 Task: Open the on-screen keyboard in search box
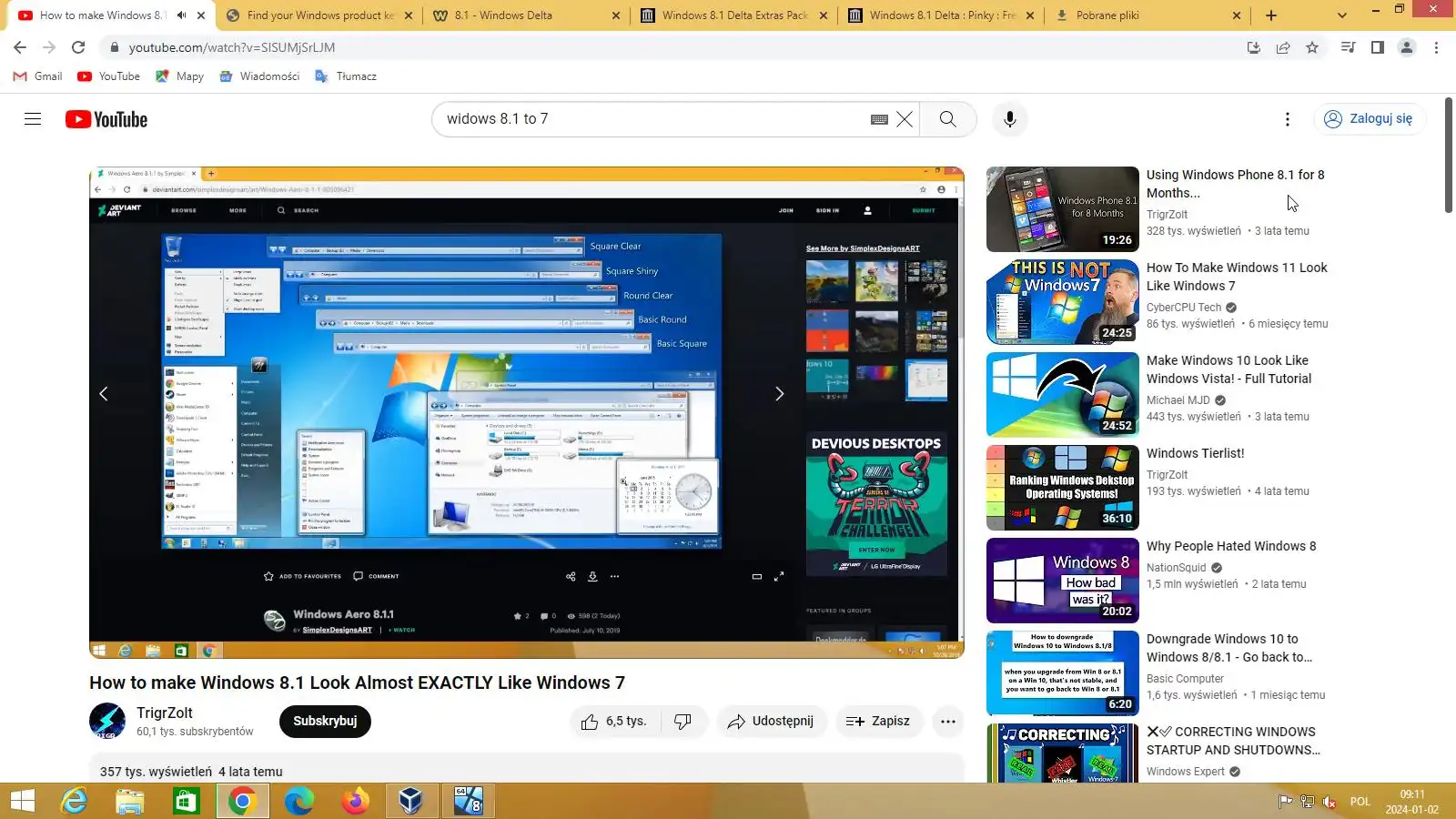point(879,119)
